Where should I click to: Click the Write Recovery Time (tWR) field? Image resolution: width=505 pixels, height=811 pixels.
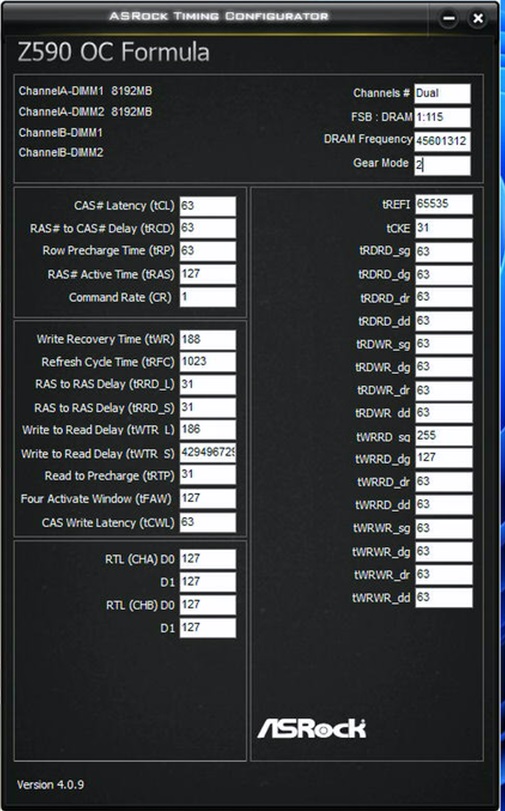(x=207, y=340)
